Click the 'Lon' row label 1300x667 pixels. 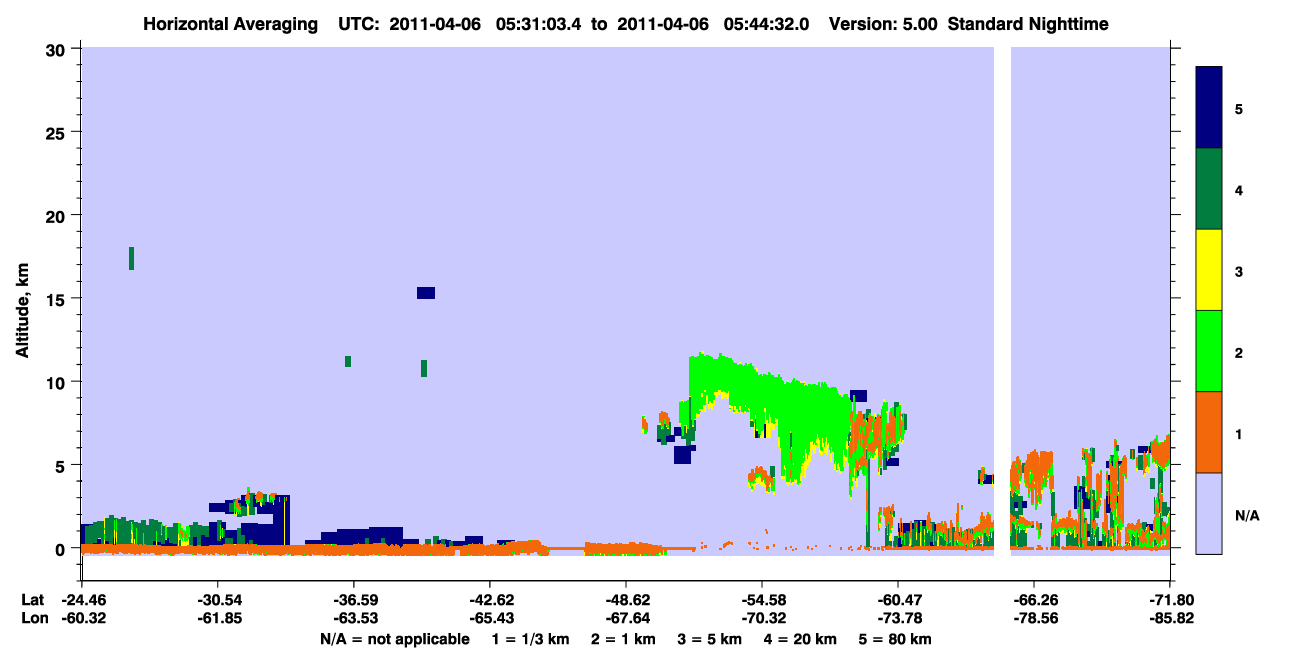pyautogui.click(x=33, y=618)
